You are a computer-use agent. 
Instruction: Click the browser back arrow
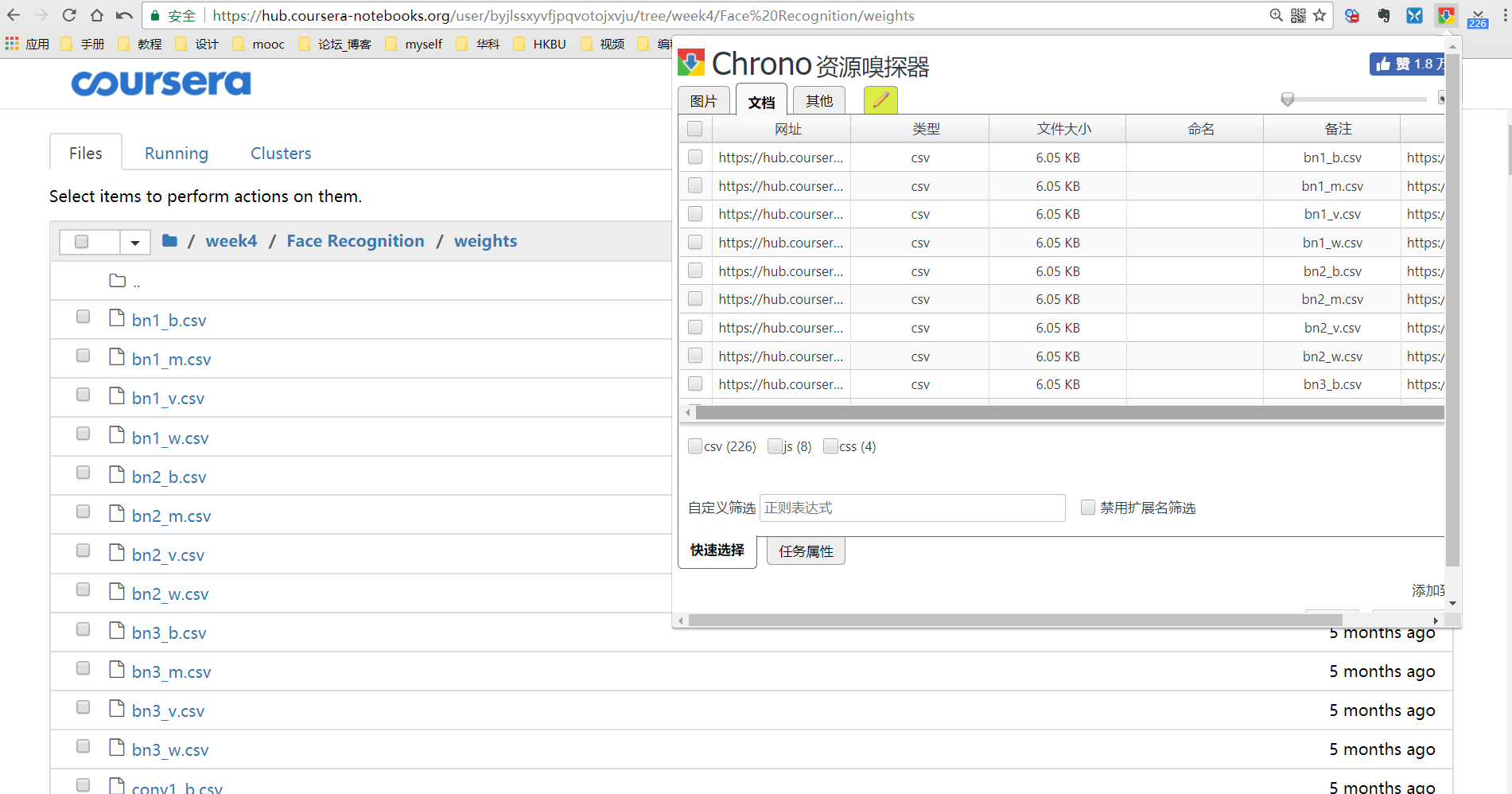(x=14, y=15)
